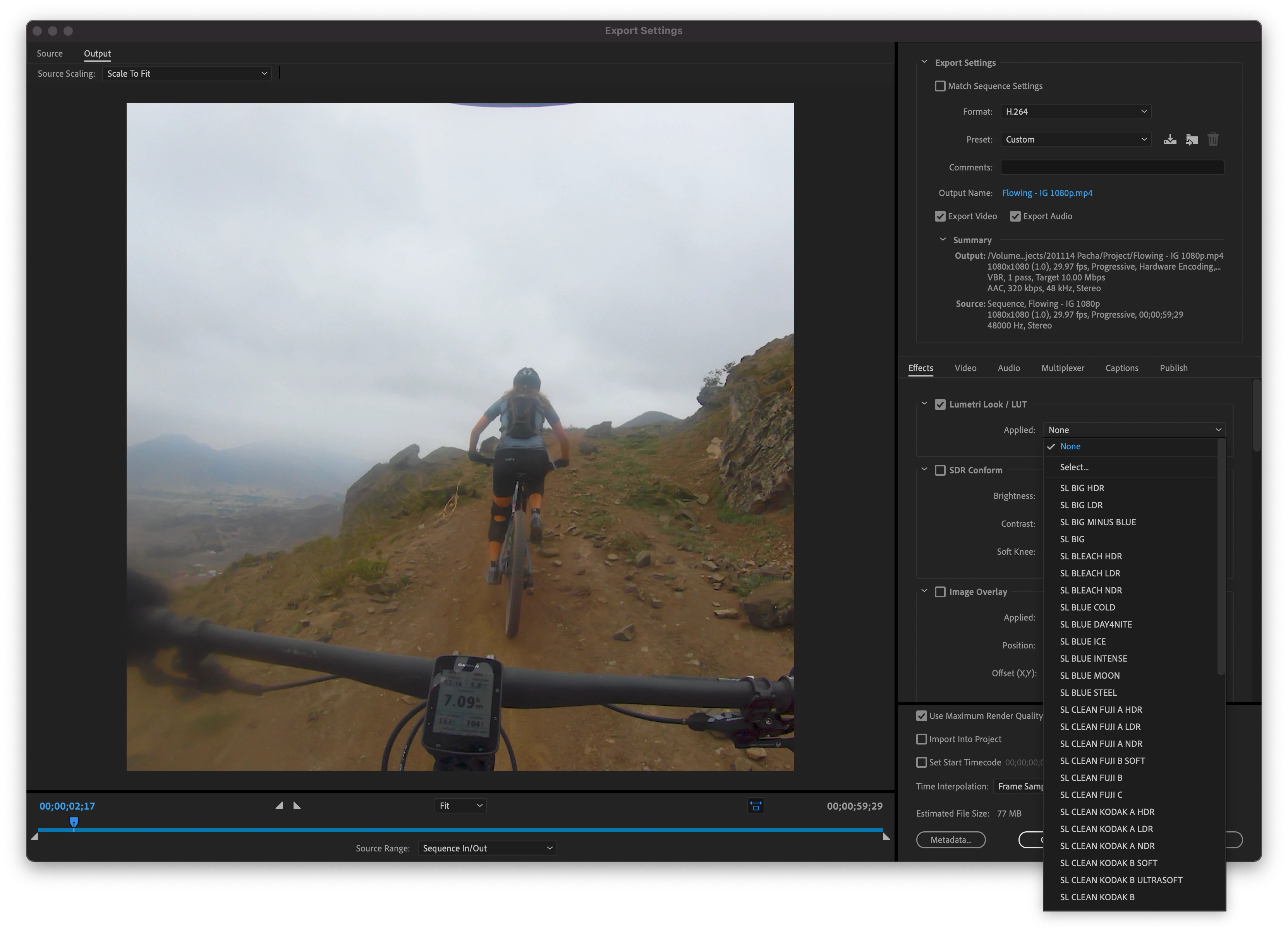Click the Delete Preset trash icon

(x=1213, y=140)
